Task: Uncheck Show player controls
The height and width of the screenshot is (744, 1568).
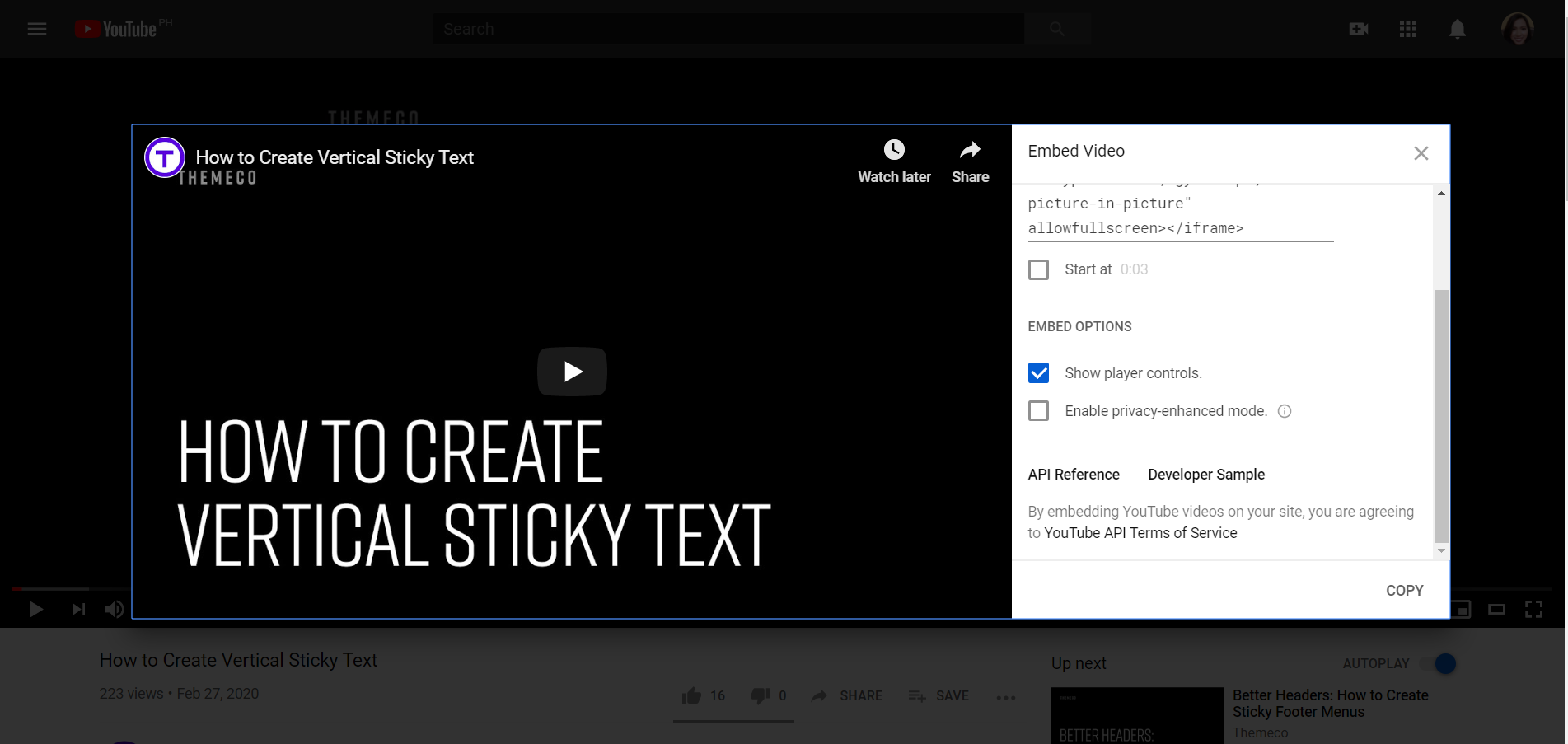Action: [x=1039, y=373]
